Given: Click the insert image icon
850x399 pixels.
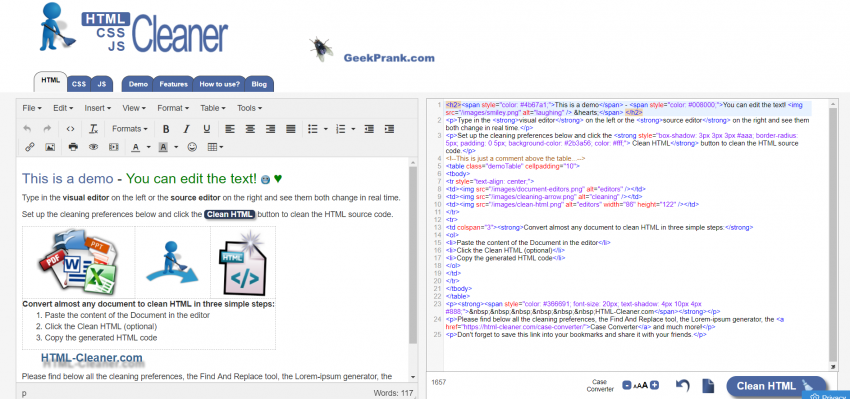Looking at the screenshot, I should tap(50, 147).
